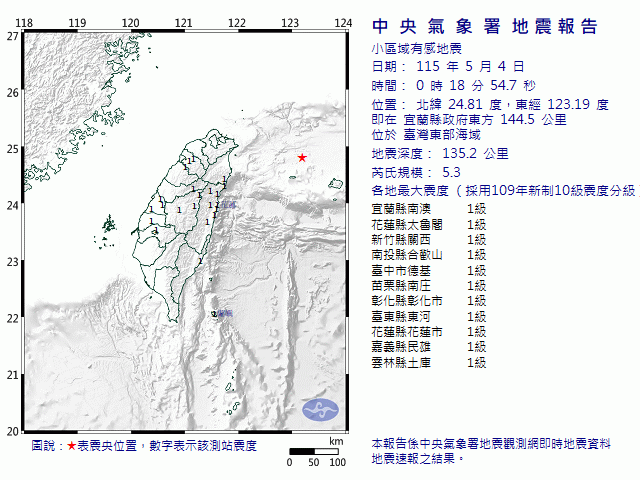Viewport: 640px width, 480px height.
Task: Click the footer text 本報告係中央氣象署地震觀測網即時地震資料
Action: pos(491,444)
